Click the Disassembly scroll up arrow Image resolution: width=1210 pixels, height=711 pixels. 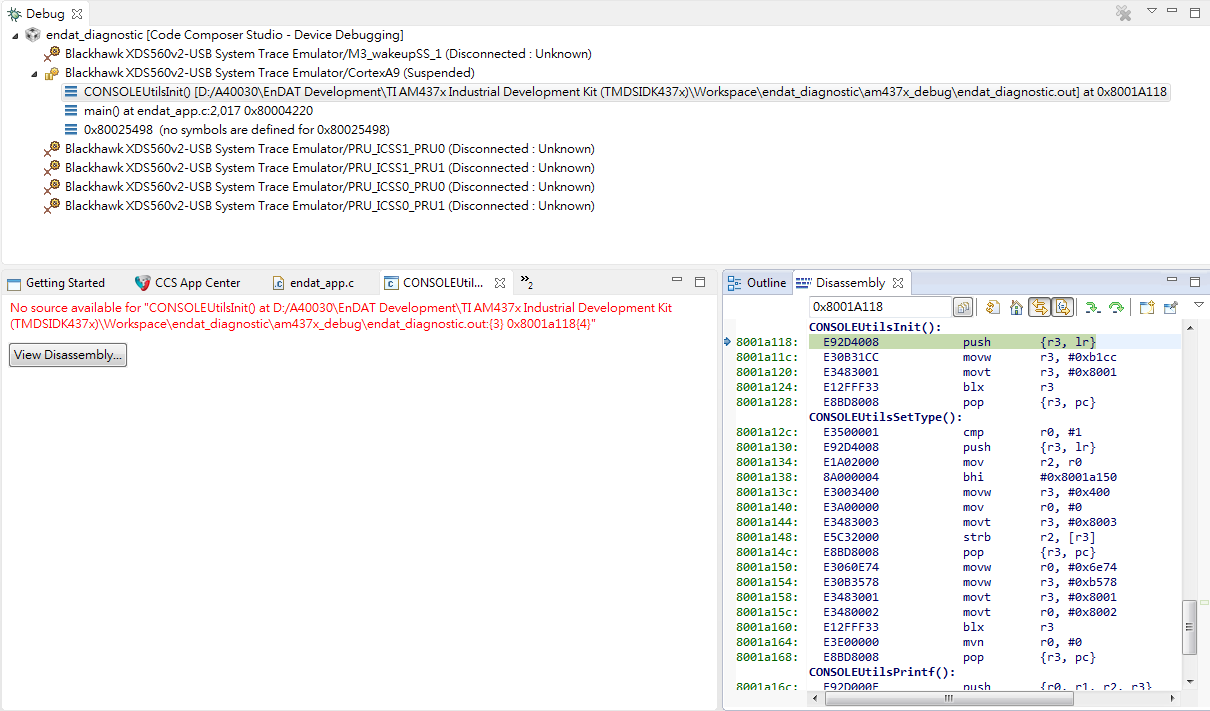click(1189, 327)
